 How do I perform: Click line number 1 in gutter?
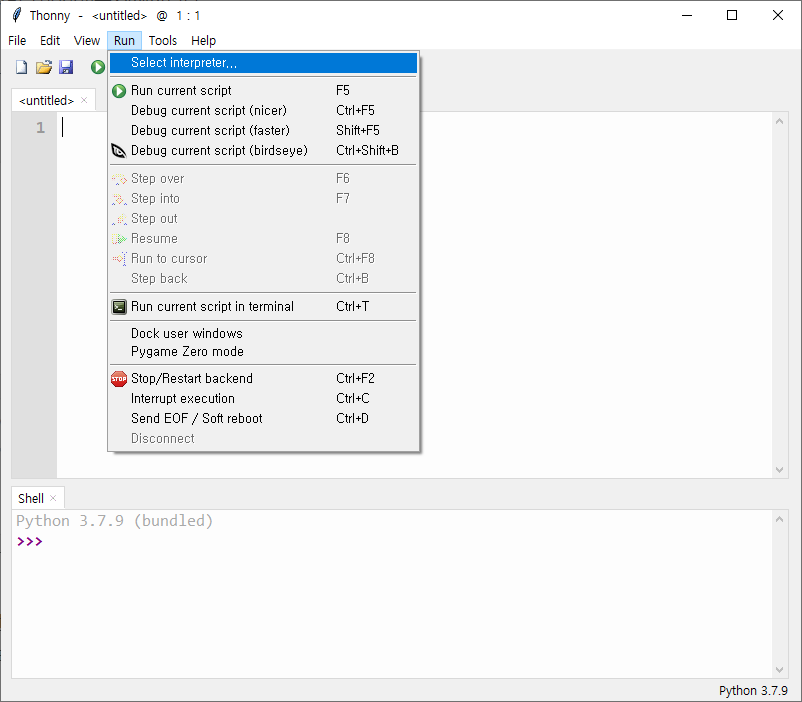tap(40, 128)
